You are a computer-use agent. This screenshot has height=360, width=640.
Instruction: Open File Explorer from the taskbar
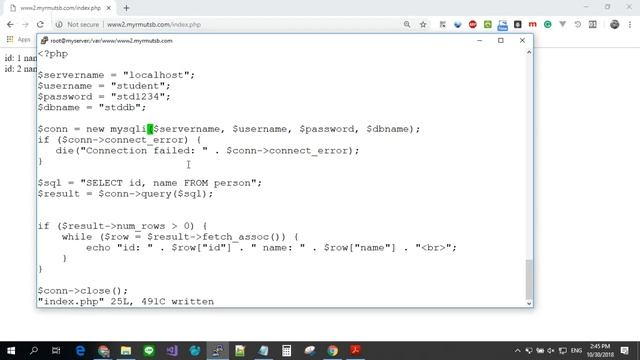click(x=126, y=351)
